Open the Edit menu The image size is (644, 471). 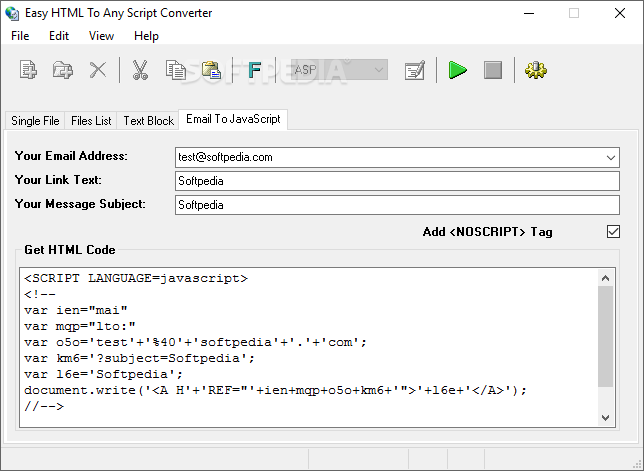[59, 36]
